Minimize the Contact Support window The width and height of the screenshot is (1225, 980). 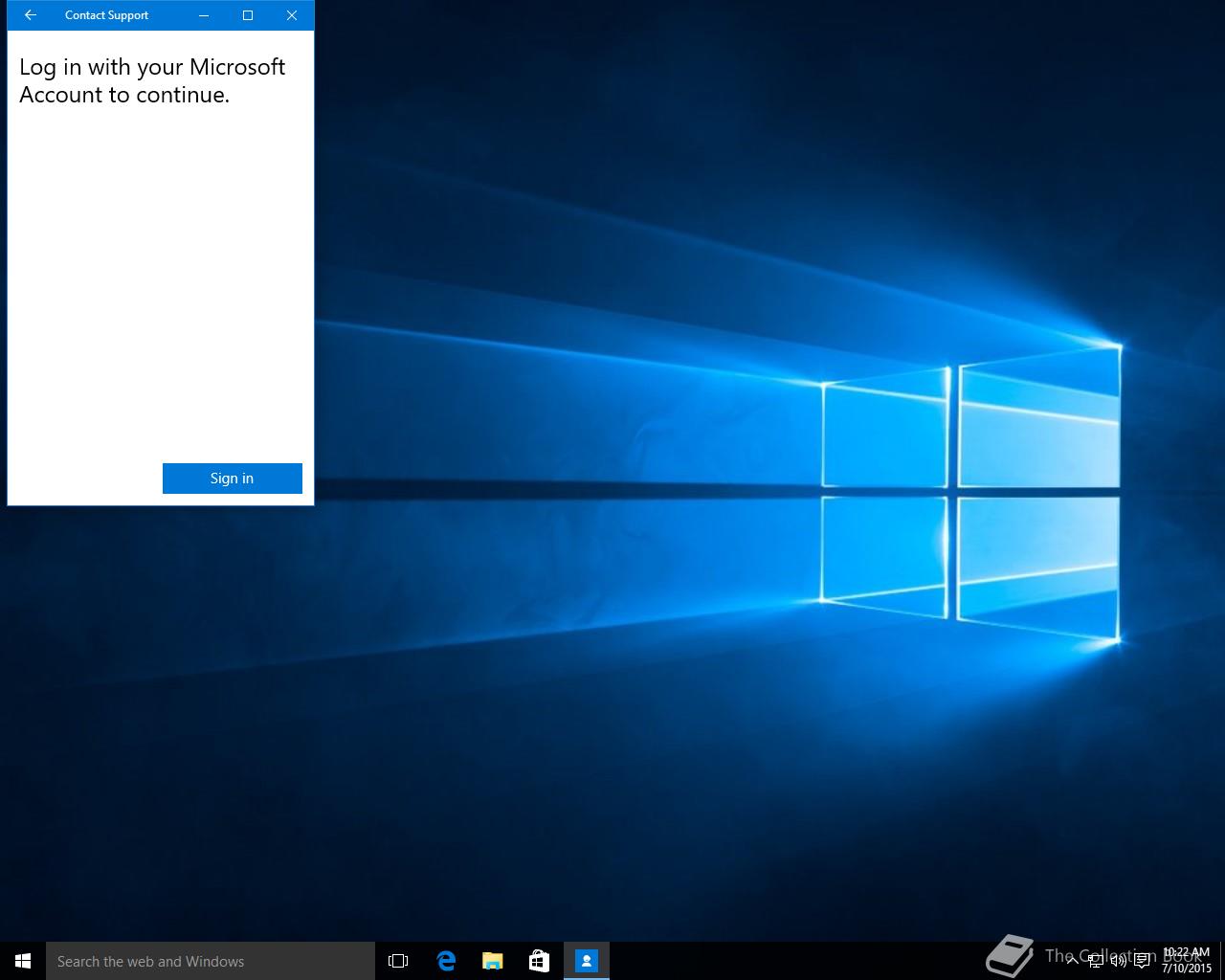[x=204, y=15]
